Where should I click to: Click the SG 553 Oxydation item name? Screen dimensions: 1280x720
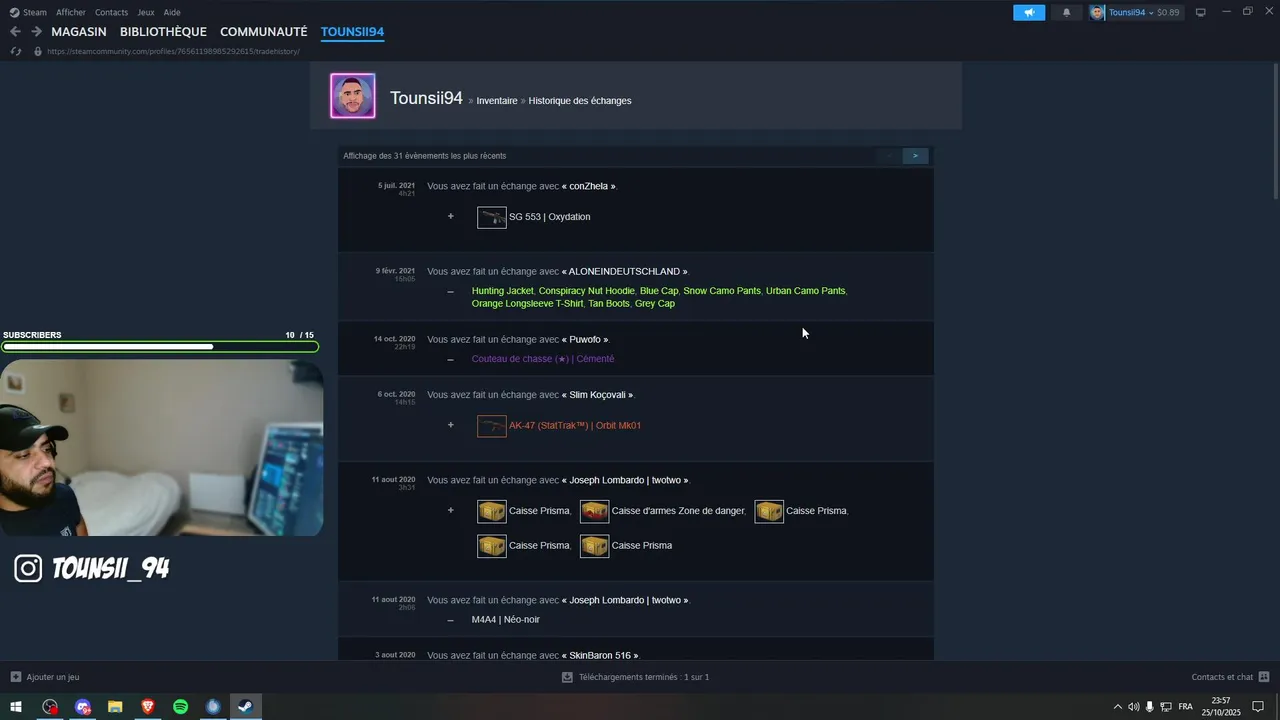point(549,217)
